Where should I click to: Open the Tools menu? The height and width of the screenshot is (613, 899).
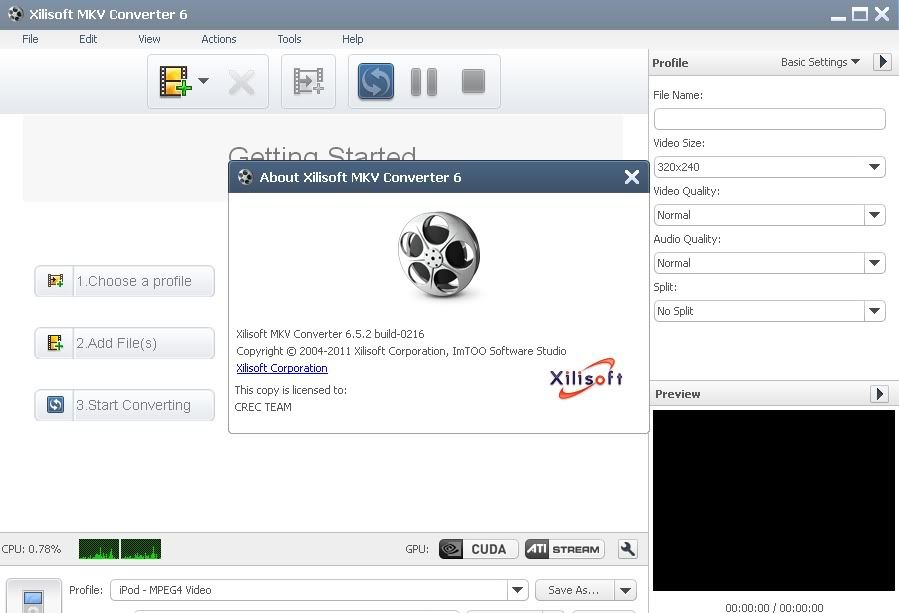(x=289, y=39)
